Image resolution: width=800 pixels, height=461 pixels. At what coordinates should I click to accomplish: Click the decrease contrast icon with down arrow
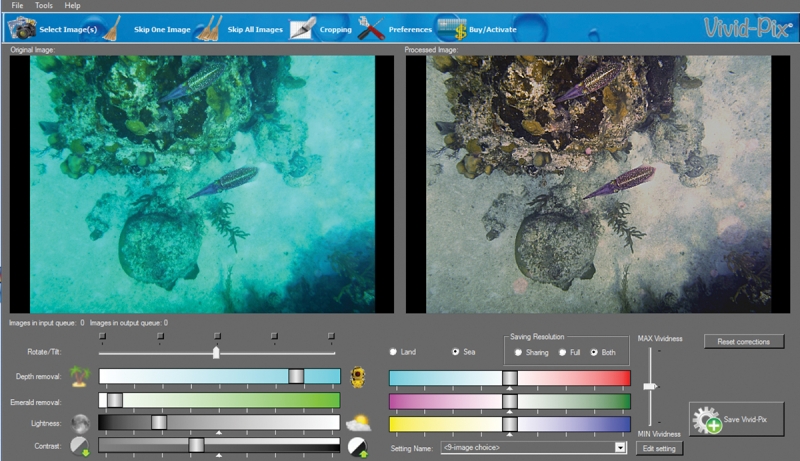(x=80, y=446)
